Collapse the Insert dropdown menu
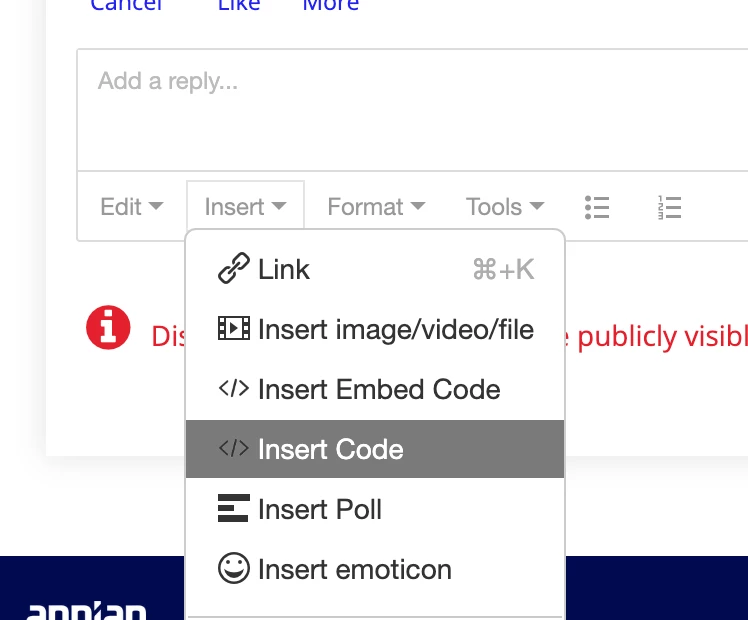 (245, 206)
